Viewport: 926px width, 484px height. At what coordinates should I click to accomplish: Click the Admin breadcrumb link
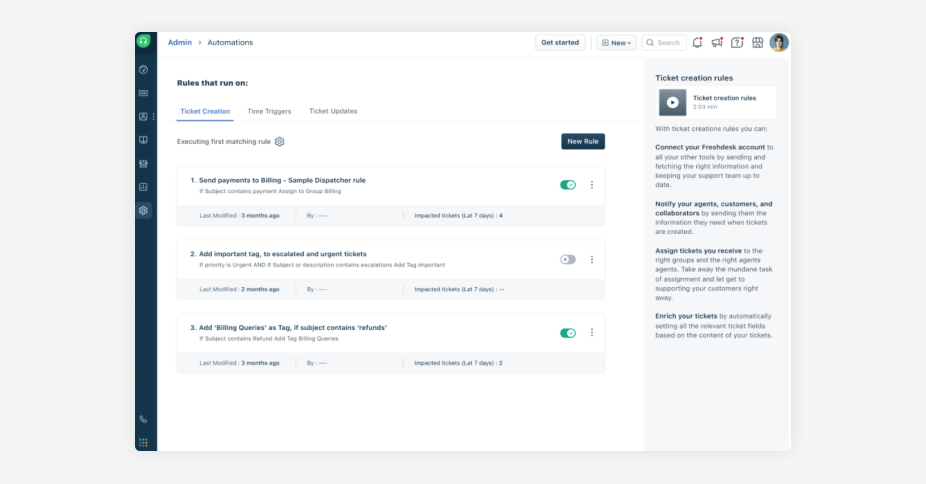coord(180,43)
